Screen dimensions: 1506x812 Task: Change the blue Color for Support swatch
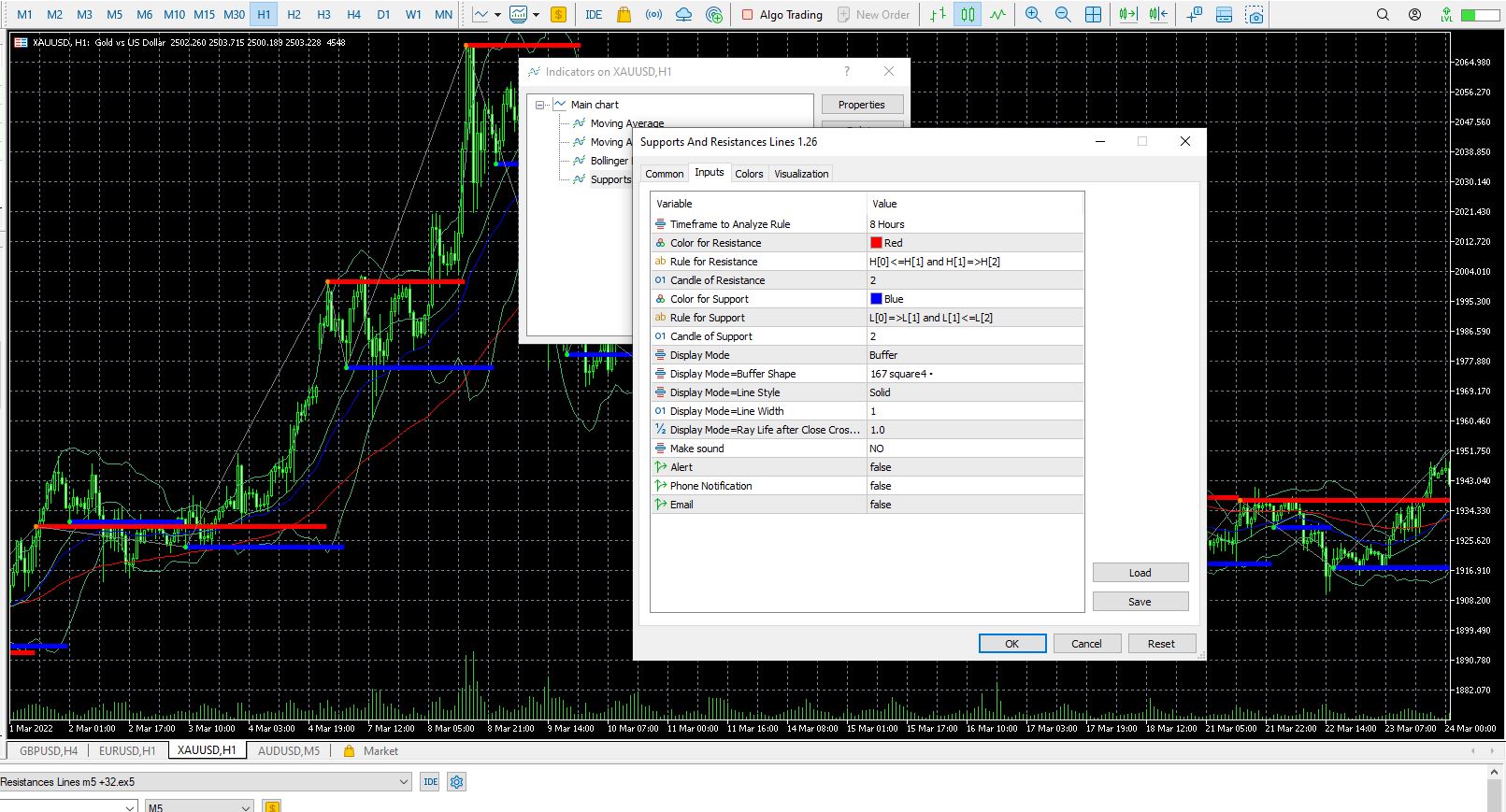[x=876, y=299]
